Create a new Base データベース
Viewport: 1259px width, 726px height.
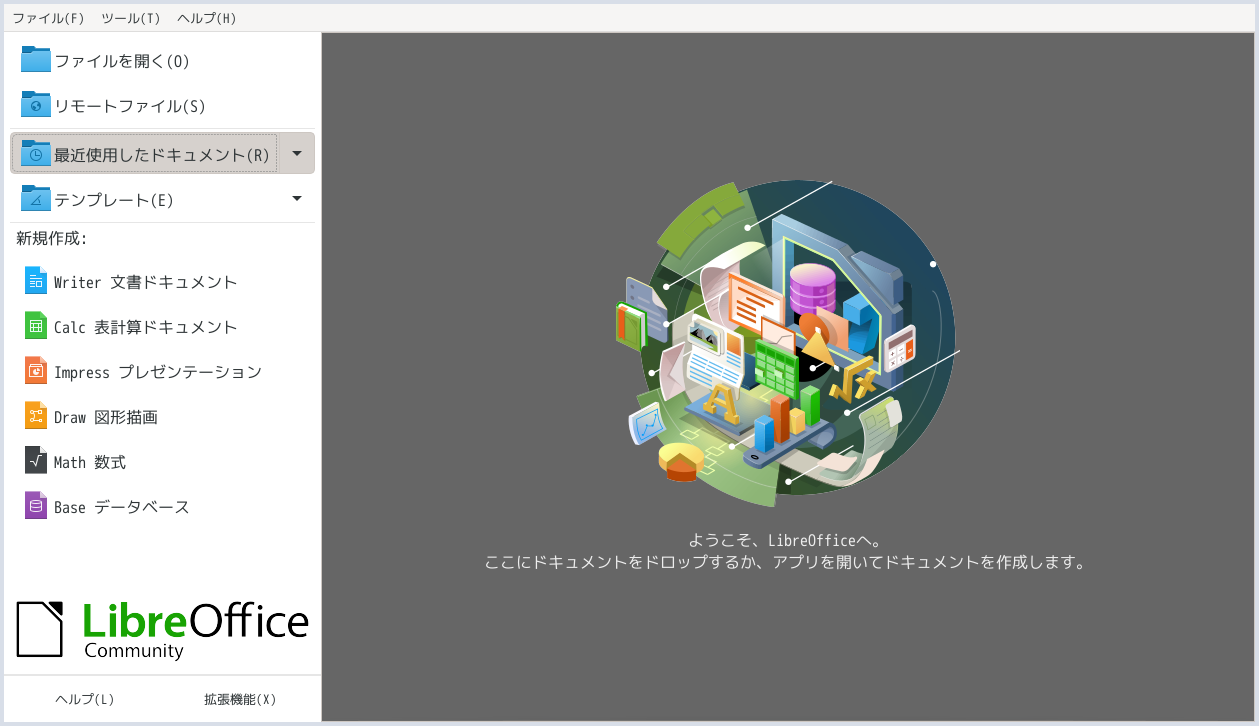click(162, 507)
